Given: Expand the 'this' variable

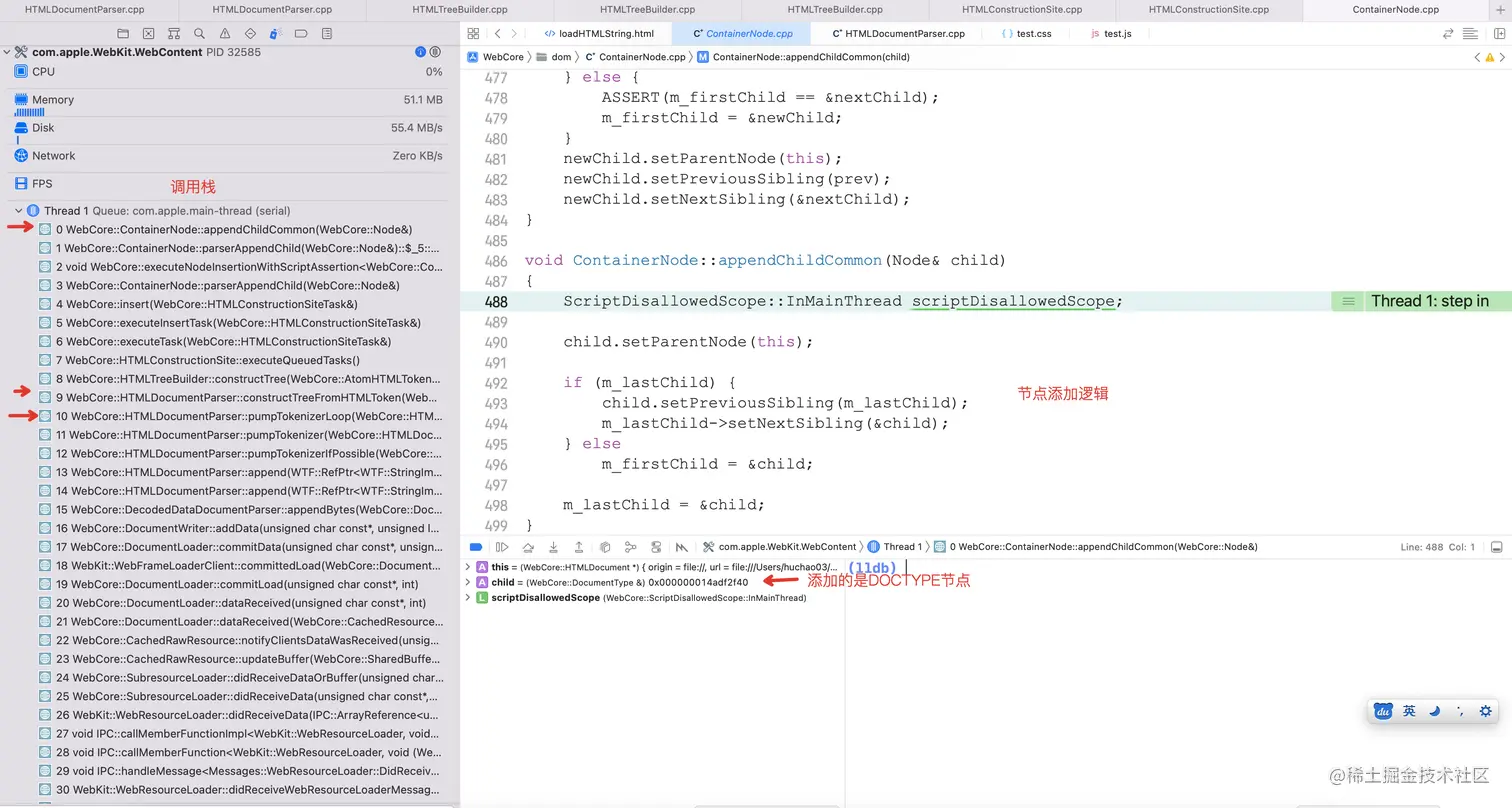Looking at the screenshot, I should pos(467,567).
